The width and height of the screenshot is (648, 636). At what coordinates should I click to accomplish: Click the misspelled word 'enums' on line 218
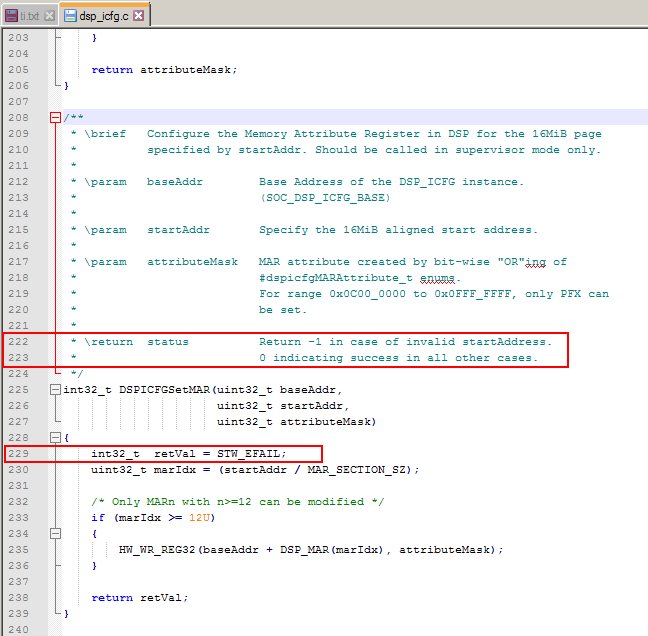437,278
